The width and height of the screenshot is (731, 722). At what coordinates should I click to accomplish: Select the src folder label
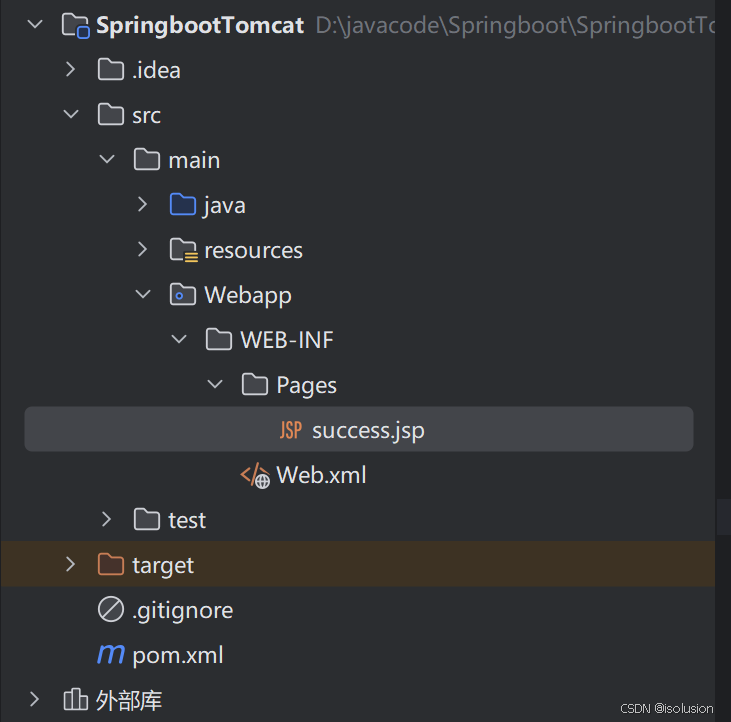146,116
